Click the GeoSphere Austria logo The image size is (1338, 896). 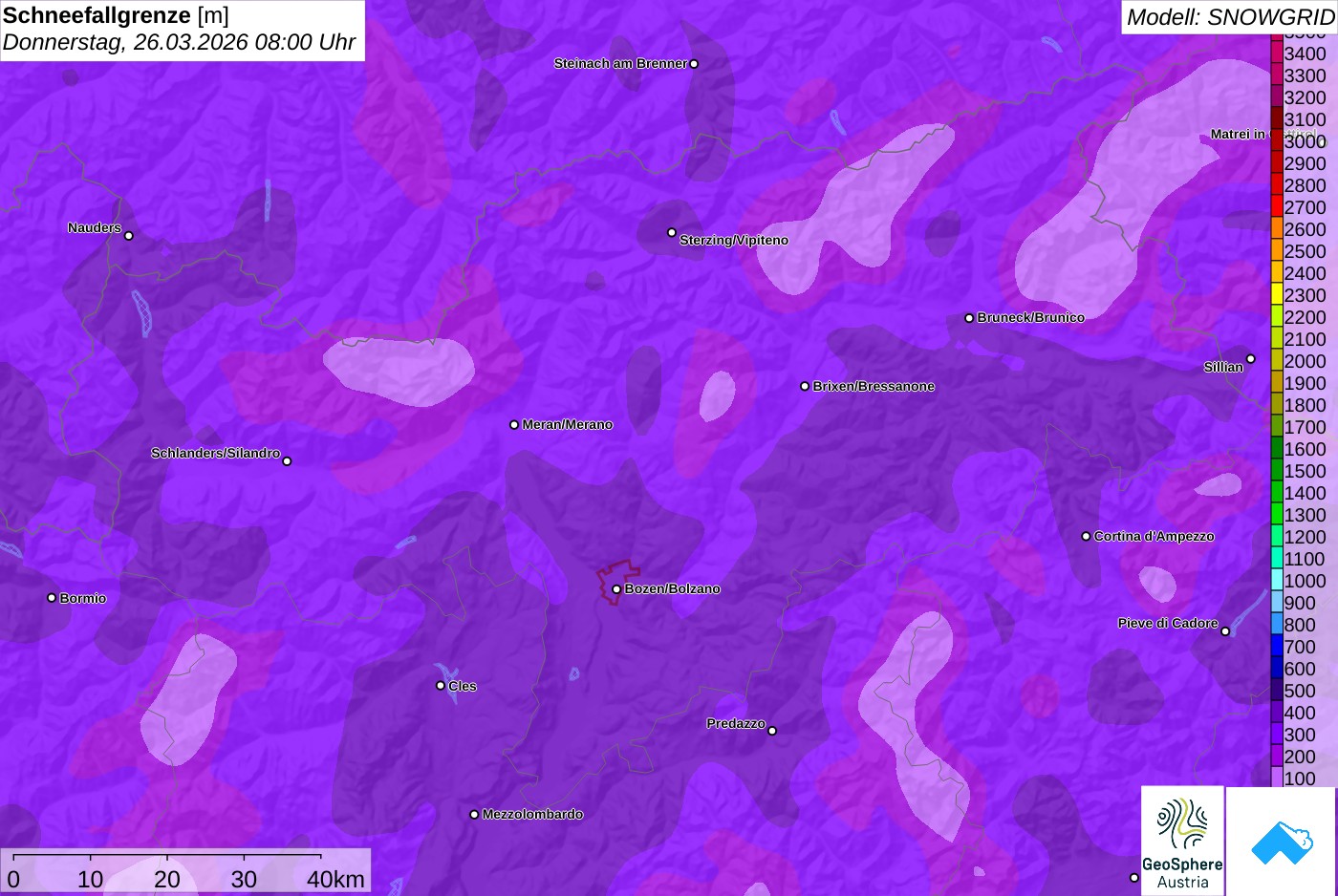[x=1182, y=841]
